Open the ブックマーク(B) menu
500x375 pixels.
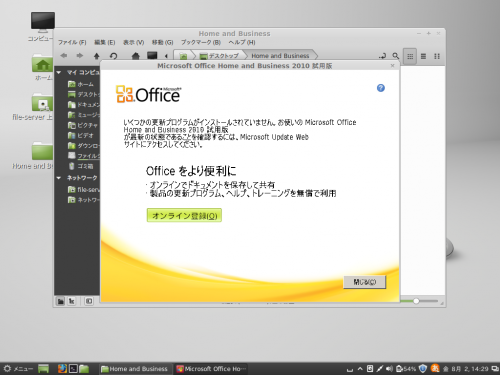point(201,42)
